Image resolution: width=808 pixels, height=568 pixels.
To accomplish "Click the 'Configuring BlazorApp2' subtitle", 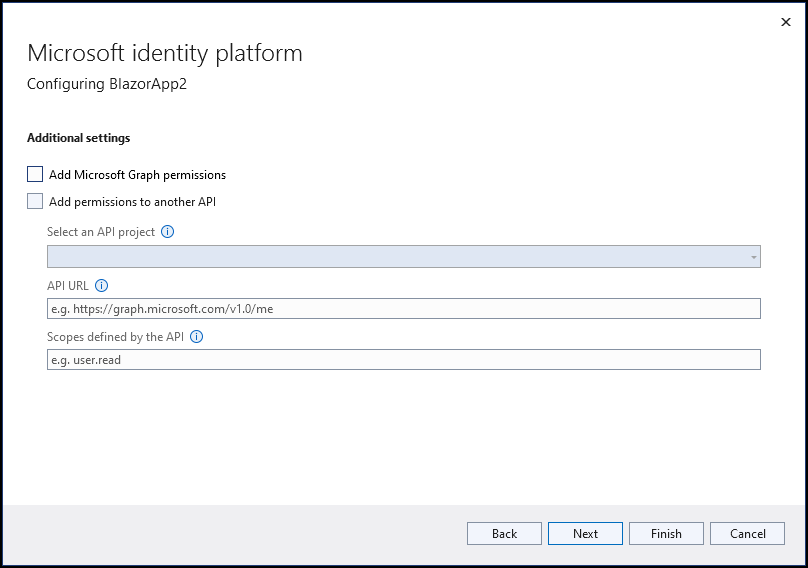I will tap(107, 84).
